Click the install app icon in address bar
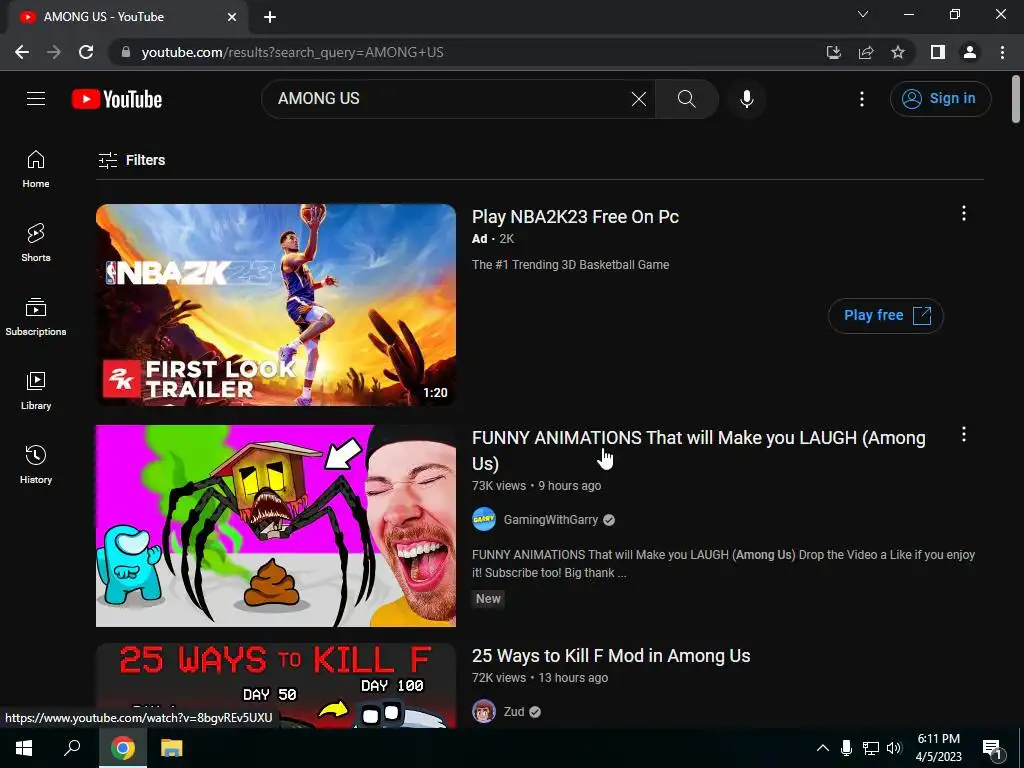The image size is (1024, 768). pyautogui.click(x=833, y=52)
